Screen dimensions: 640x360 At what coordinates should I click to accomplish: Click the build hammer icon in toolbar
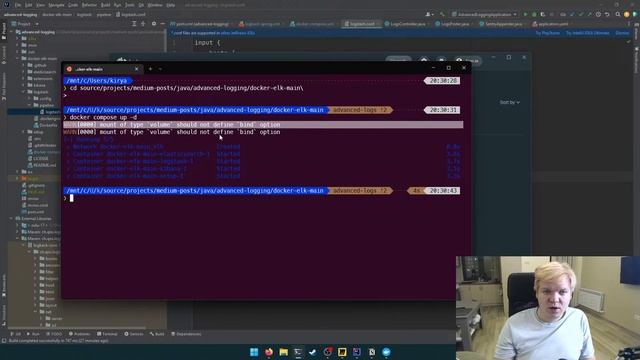pyautogui.click(x=442, y=14)
